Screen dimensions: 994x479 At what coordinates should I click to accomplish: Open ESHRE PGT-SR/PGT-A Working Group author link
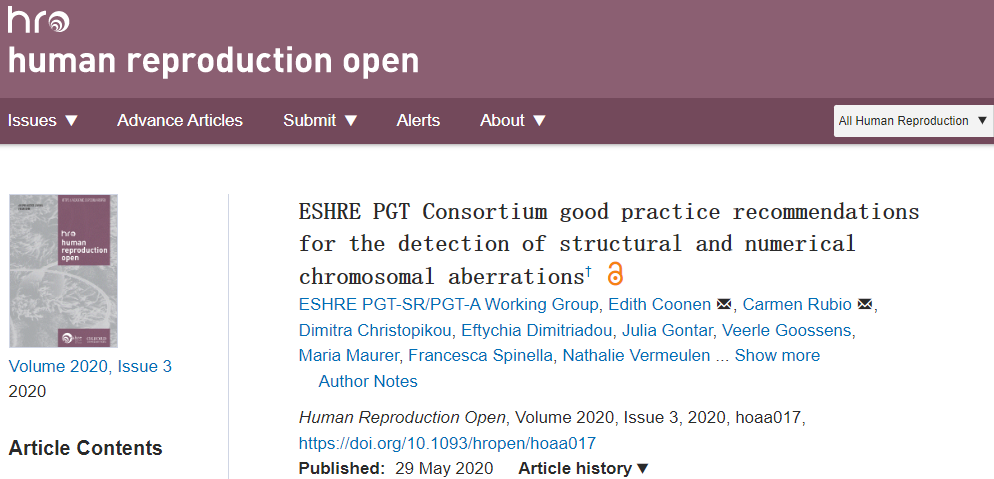[449, 305]
